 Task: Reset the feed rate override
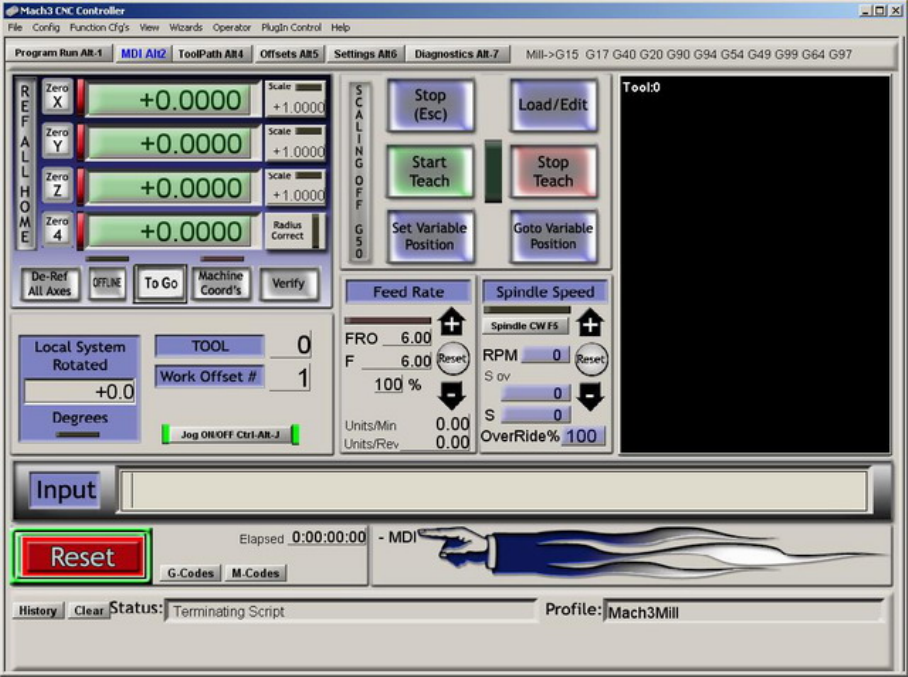pos(452,358)
